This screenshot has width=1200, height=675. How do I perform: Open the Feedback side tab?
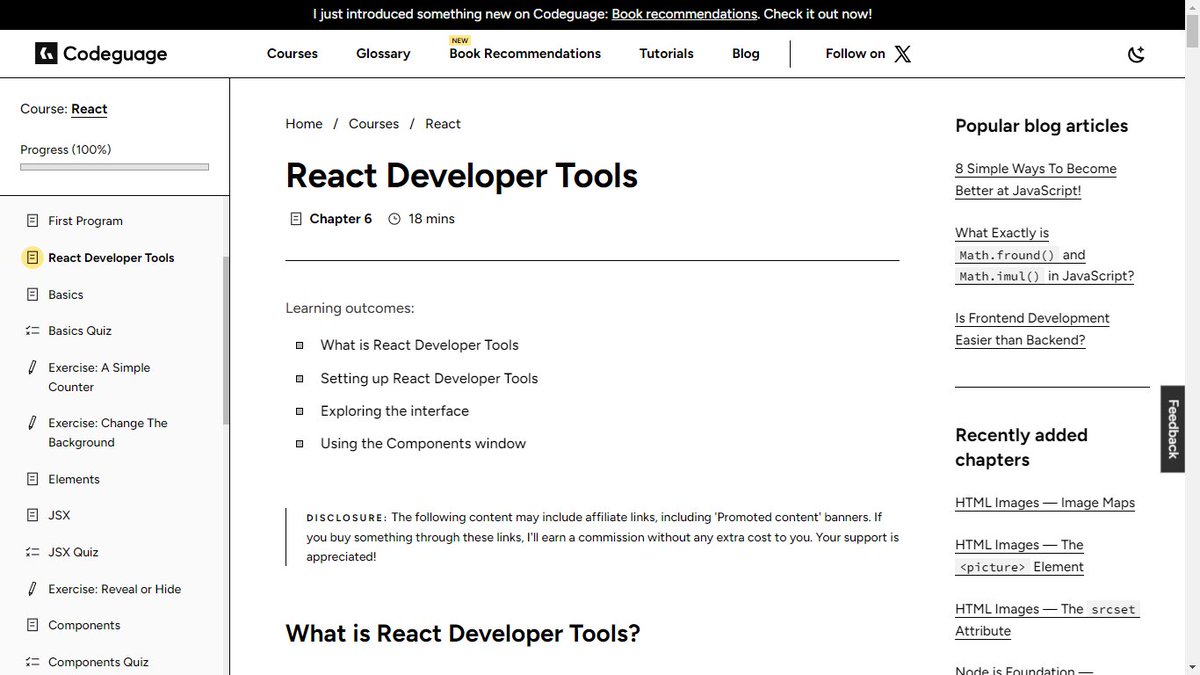(x=1173, y=428)
